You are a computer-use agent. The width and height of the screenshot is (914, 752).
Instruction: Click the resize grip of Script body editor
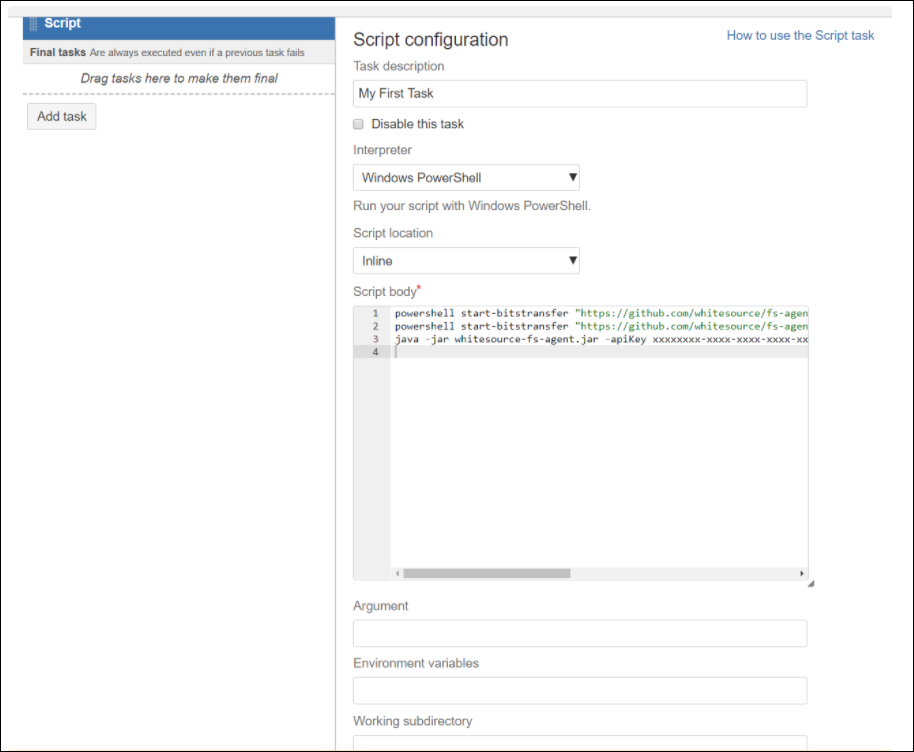pyautogui.click(x=810, y=583)
